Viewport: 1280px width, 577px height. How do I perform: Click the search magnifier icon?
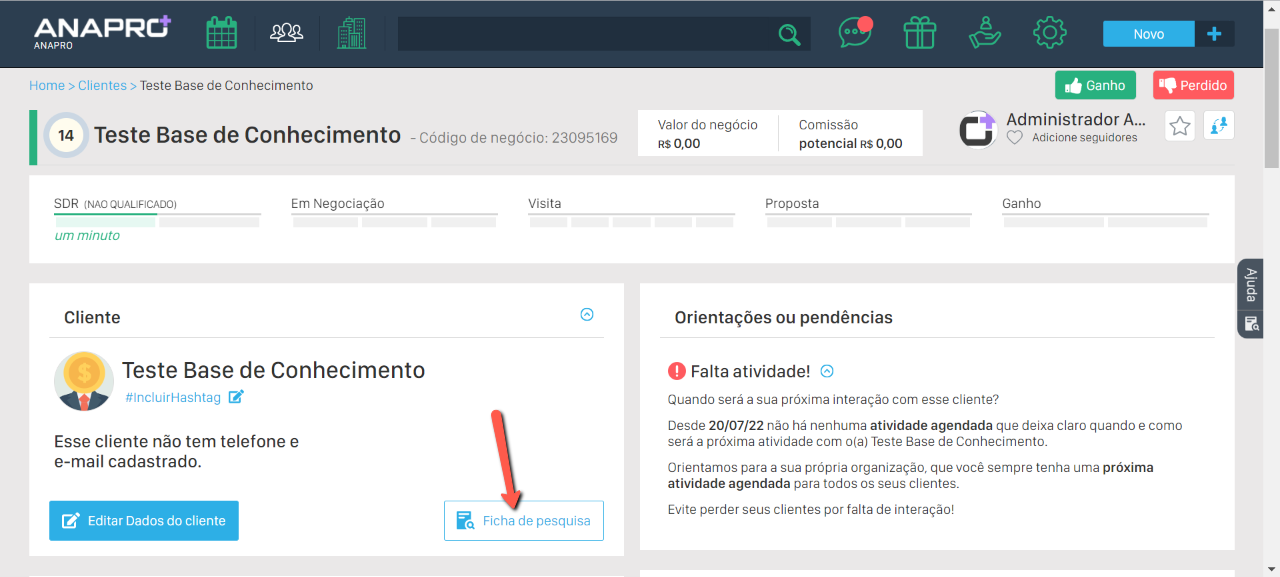tap(789, 35)
